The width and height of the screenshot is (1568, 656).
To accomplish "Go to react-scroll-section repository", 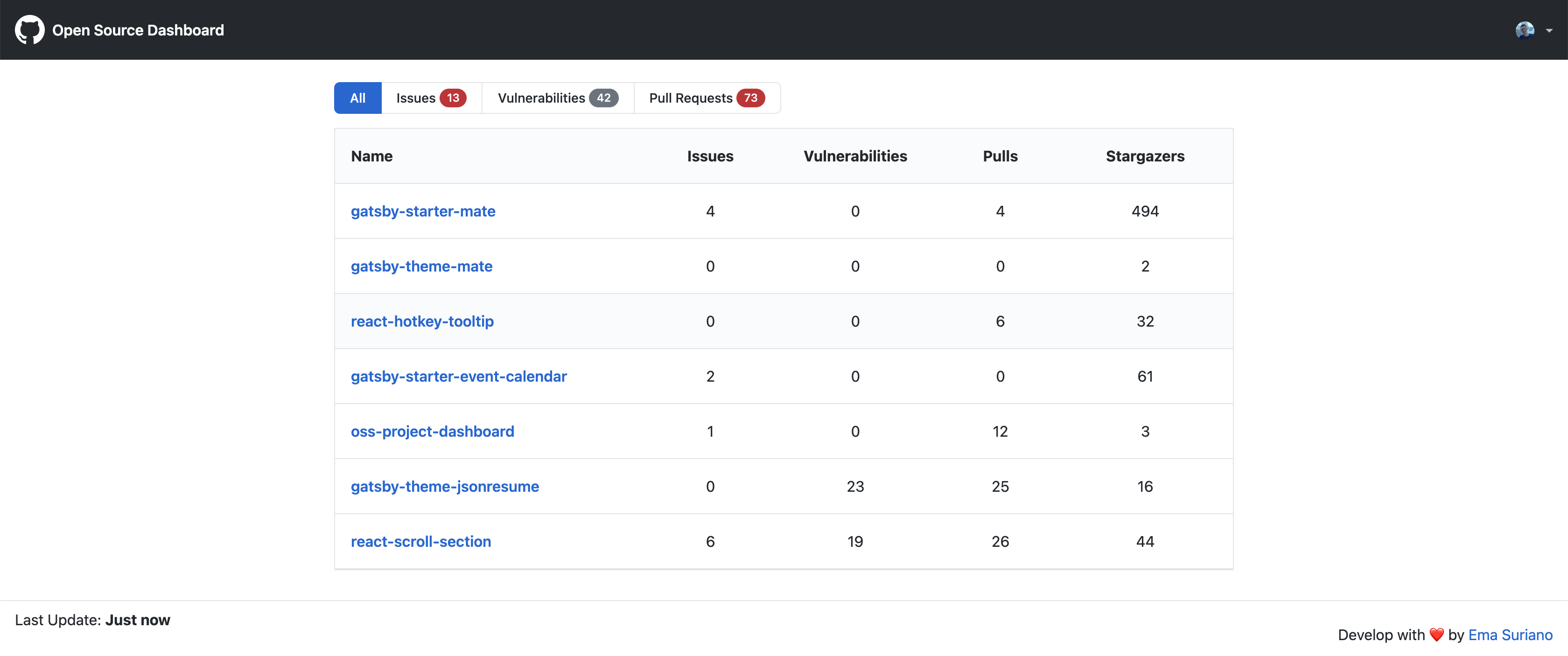I will coord(420,542).
